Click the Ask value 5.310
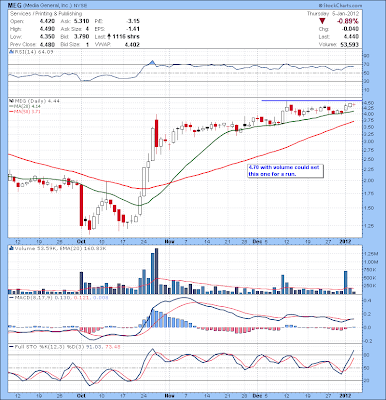386x400 pixels. click(81, 21)
